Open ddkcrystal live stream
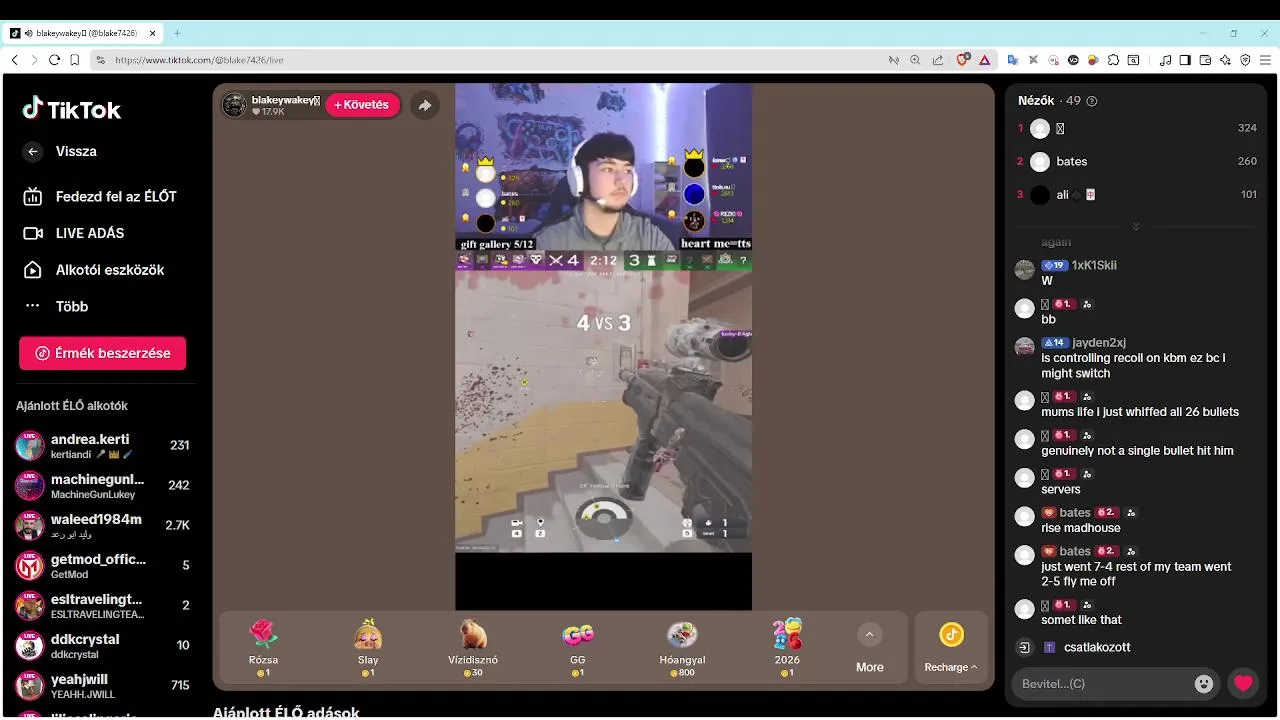1280x720 pixels. coord(102,646)
